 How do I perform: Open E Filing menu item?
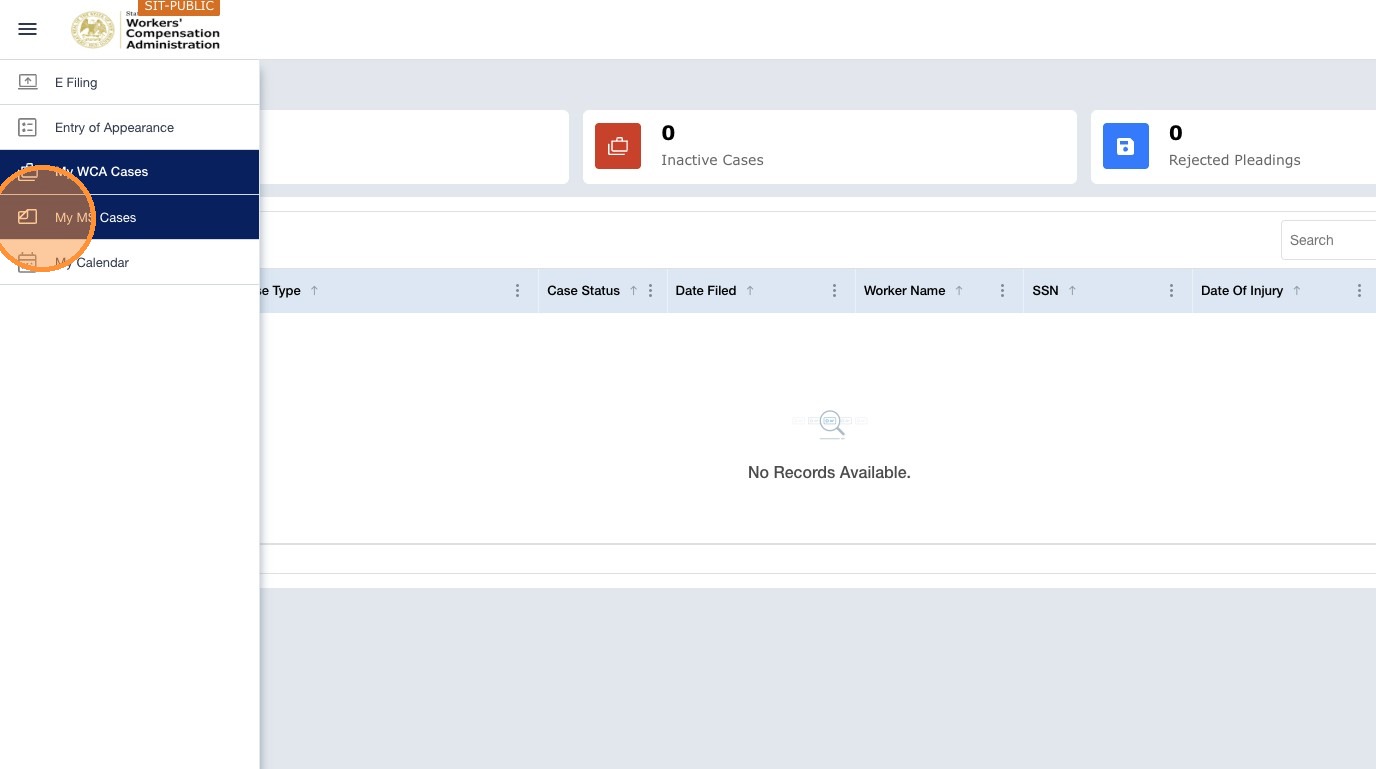(130, 82)
